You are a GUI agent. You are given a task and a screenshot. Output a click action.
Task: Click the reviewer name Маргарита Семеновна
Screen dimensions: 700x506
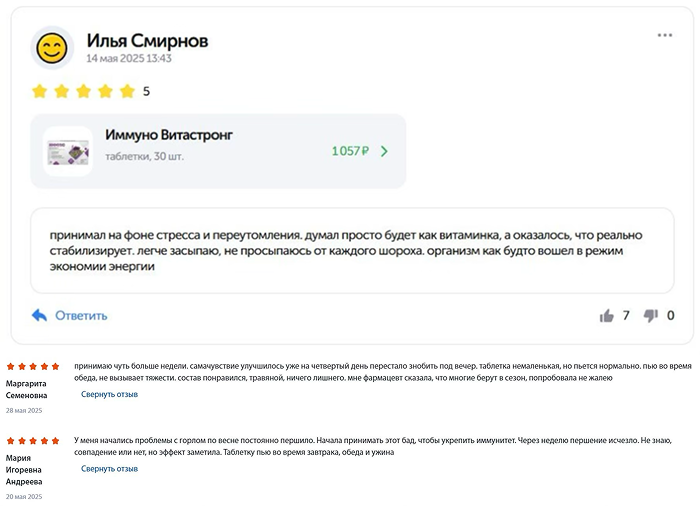click(x=32, y=389)
